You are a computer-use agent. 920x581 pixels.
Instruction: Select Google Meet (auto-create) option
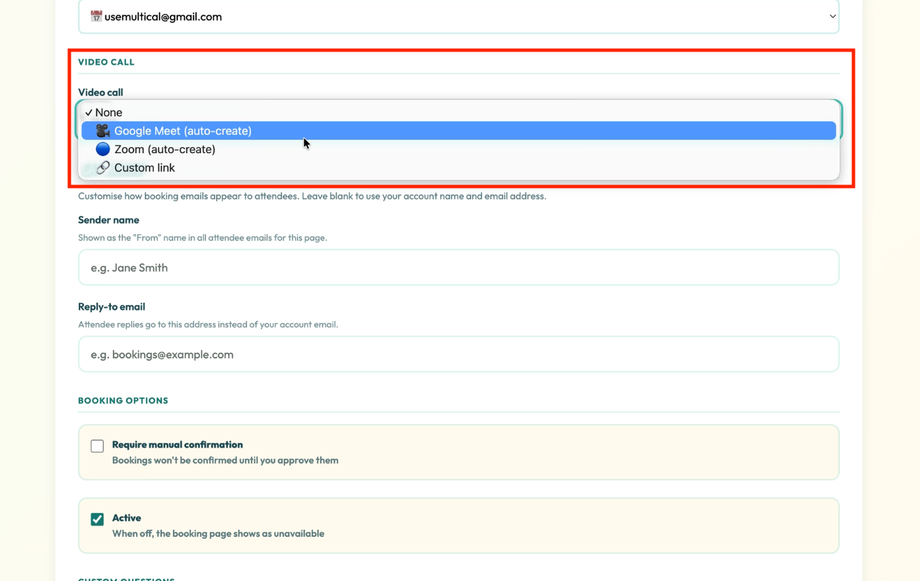coord(180,130)
